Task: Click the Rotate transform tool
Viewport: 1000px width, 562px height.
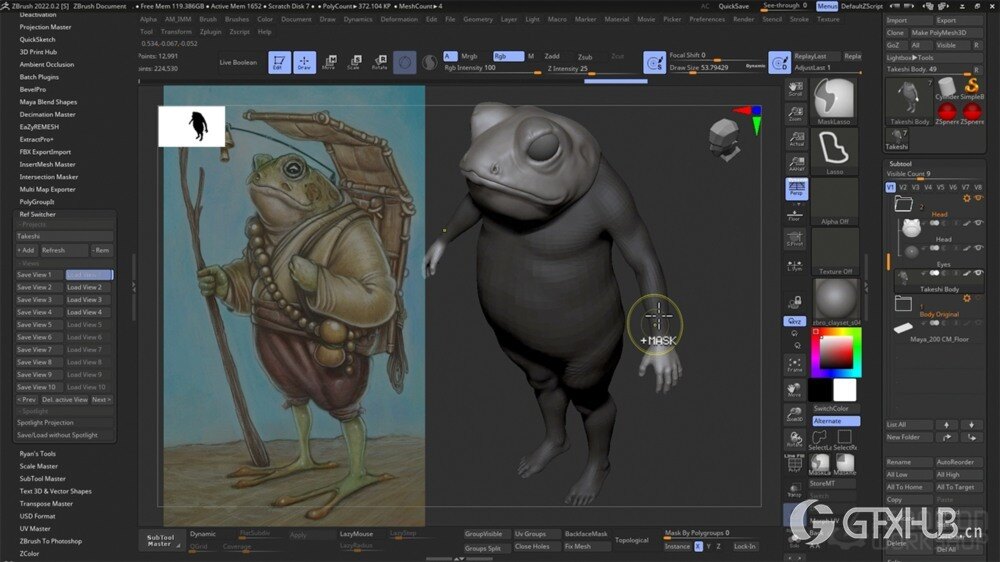Action: tap(379, 63)
